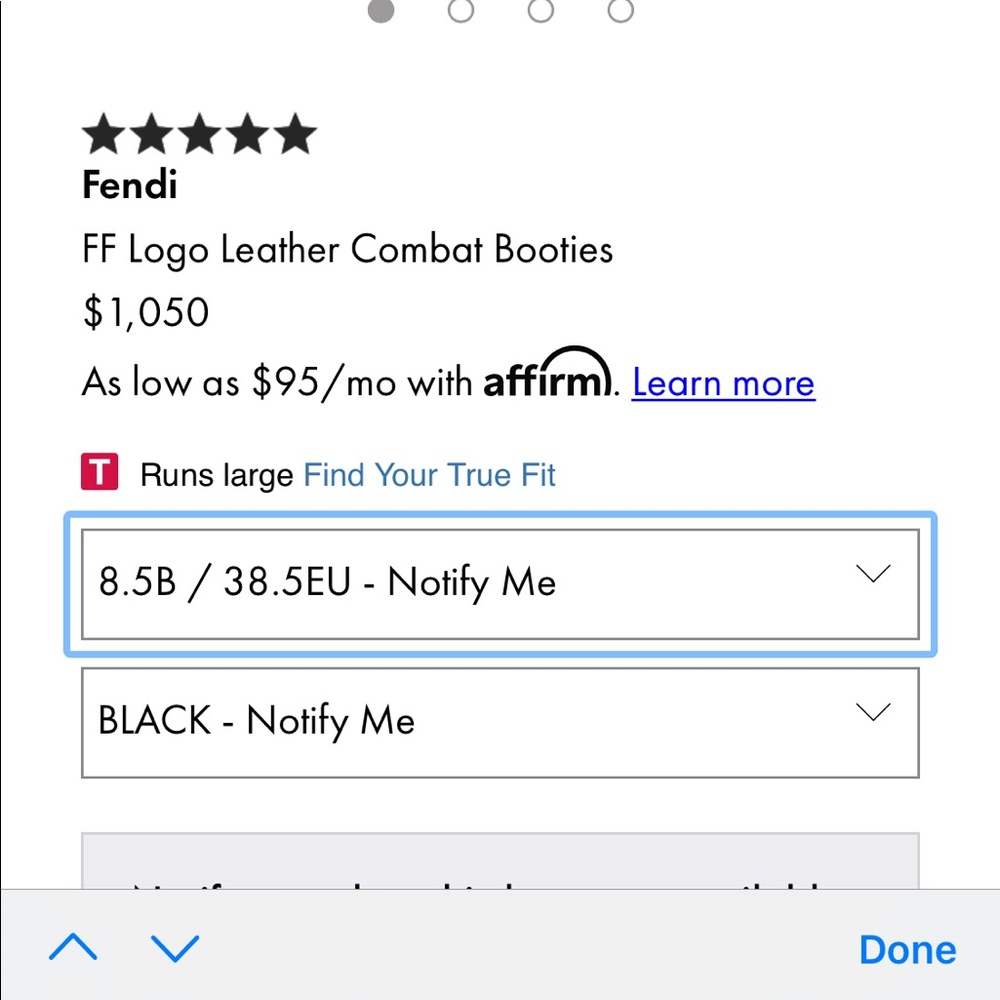Select the third carousel dot
The width and height of the screenshot is (1000, 1000).
pos(540,12)
